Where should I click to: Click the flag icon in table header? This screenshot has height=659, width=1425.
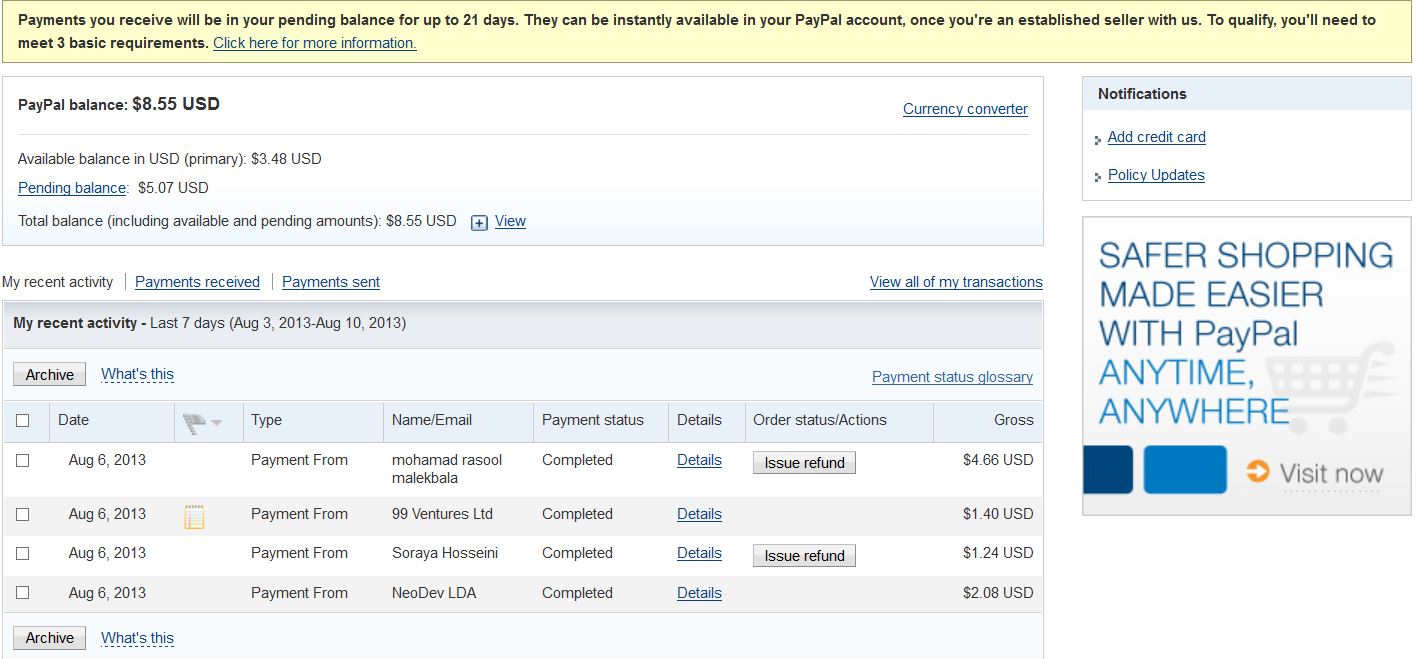(194, 423)
